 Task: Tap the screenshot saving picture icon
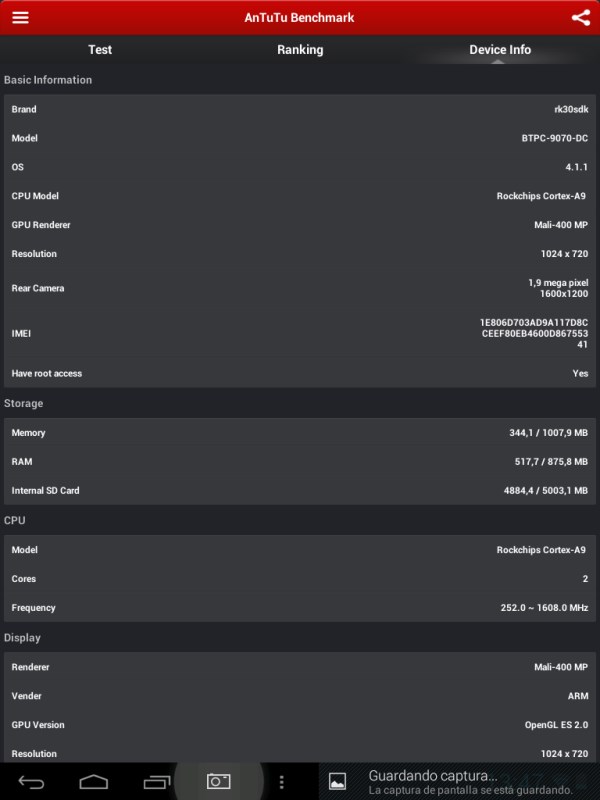[x=338, y=781]
